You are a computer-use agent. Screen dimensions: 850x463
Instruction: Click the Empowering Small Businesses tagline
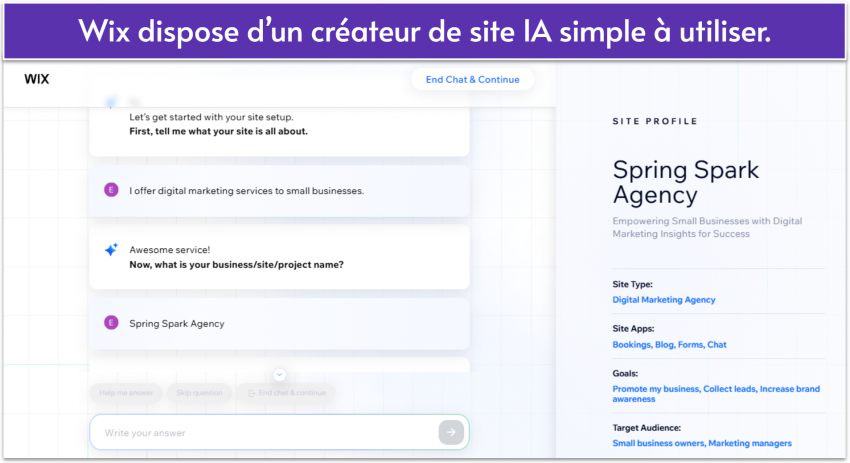[x=707, y=227]
